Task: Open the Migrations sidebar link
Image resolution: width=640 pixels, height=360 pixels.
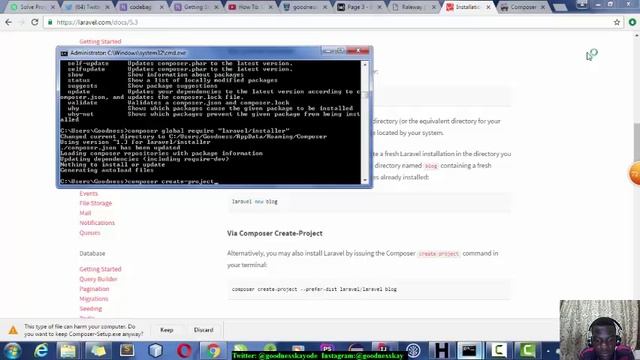Action: (93, 299)
